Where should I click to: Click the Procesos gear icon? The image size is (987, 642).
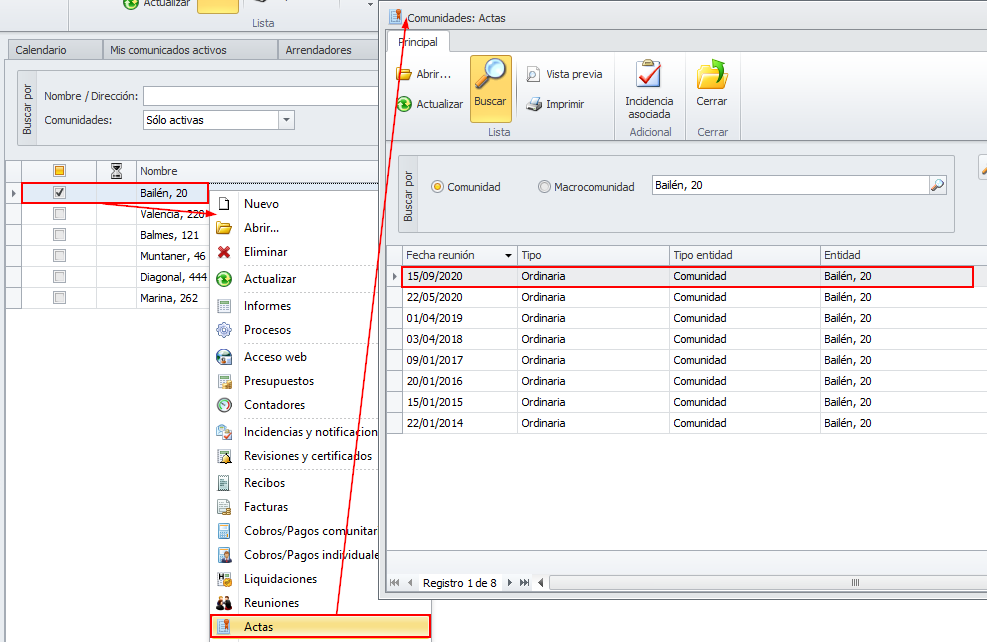224,330
